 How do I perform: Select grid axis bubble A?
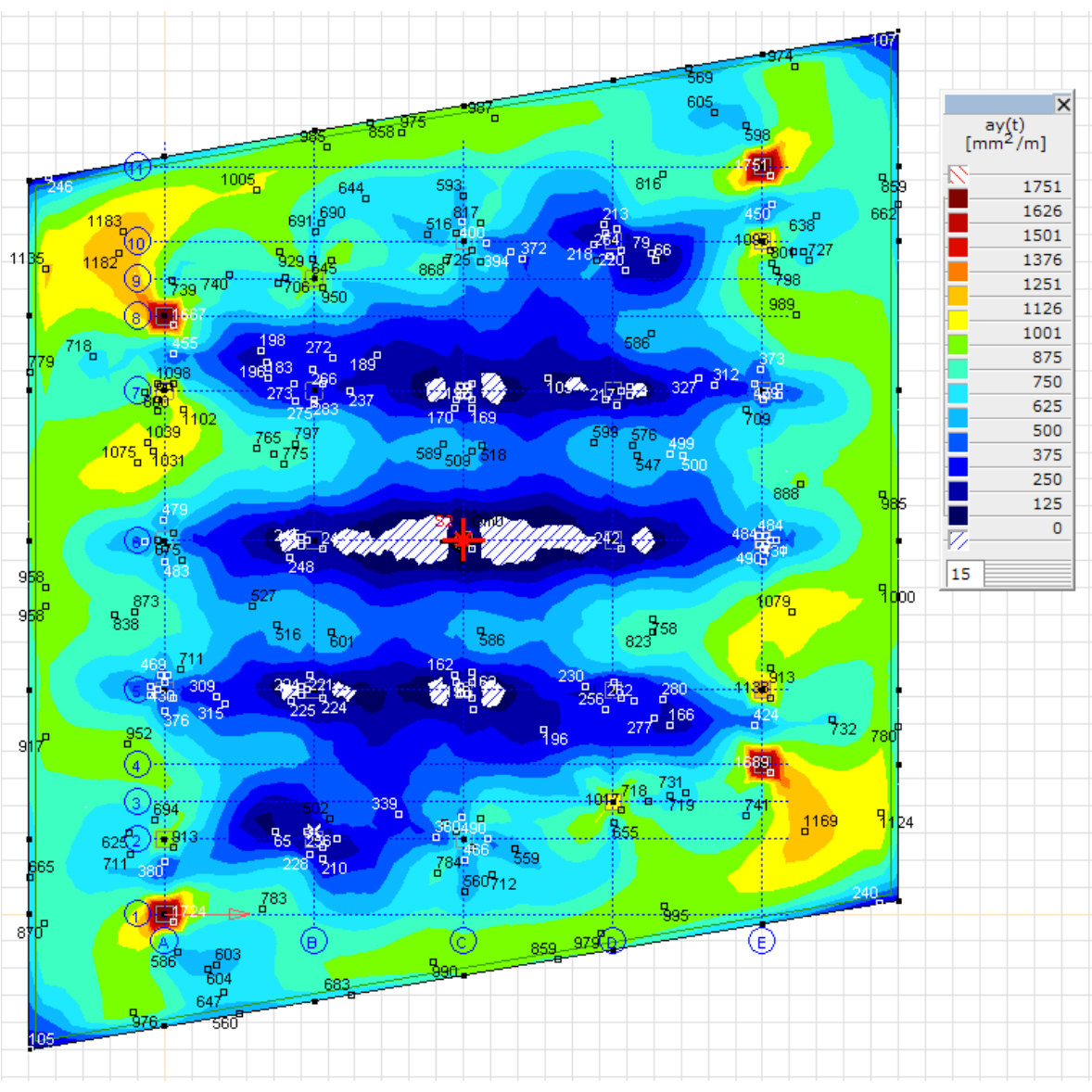tap(164, 943)
